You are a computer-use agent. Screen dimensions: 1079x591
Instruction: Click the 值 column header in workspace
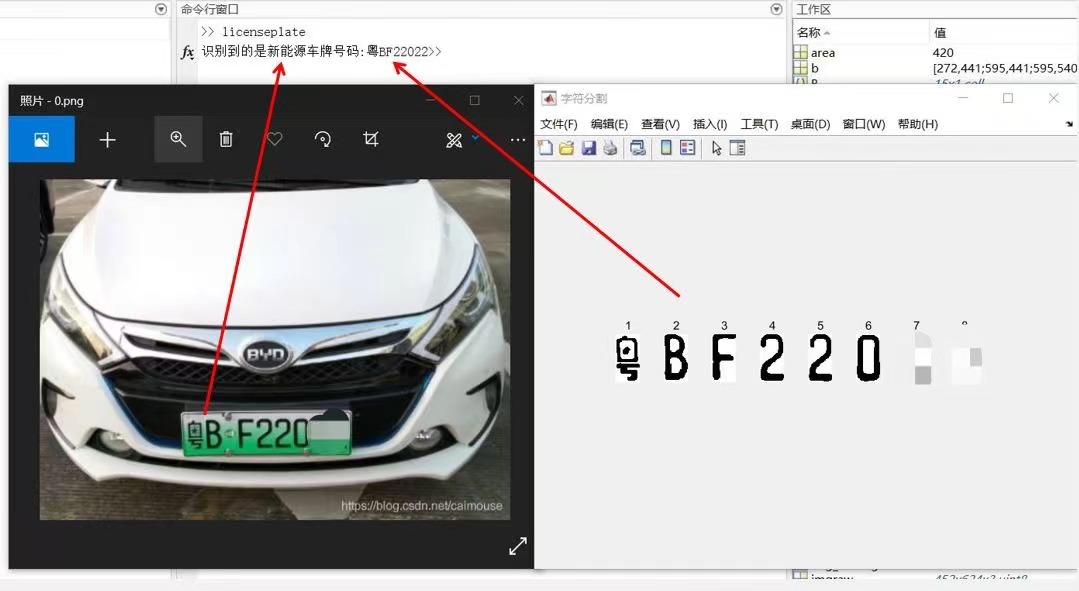coord(940,32)
